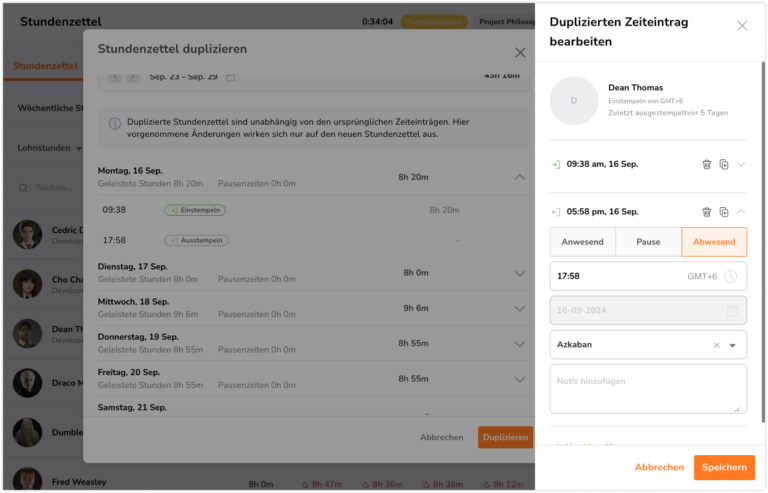Collapse the Montag, 16 Sep. section

click(x=520, y=177)
